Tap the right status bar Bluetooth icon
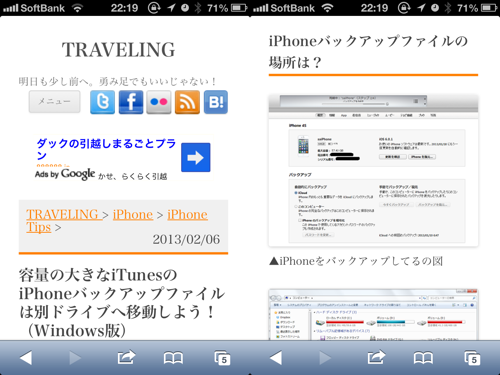The height and width of the screenshot is (375, 500). coord(448,8)
